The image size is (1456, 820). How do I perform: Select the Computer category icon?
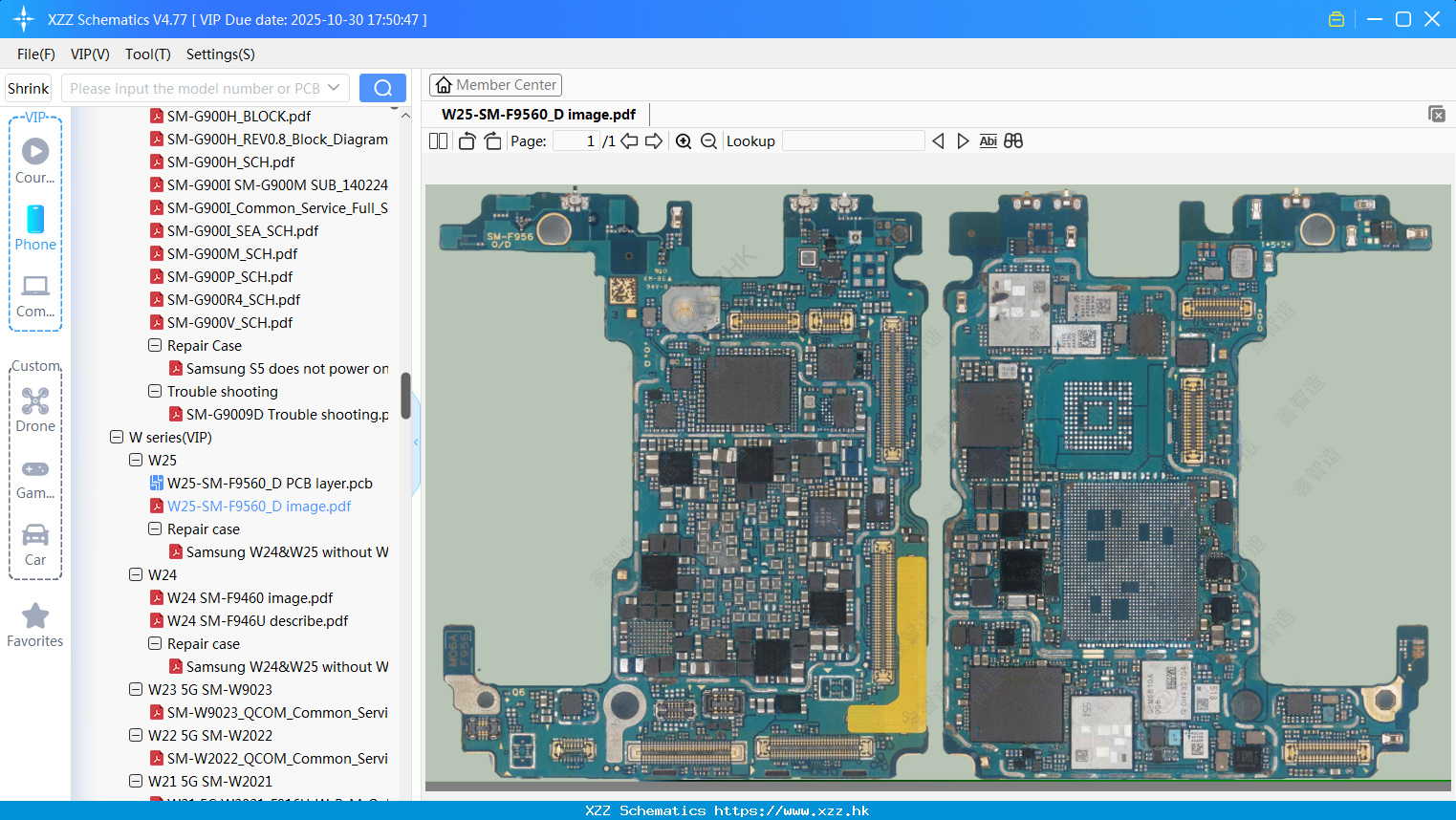(35, 296)
